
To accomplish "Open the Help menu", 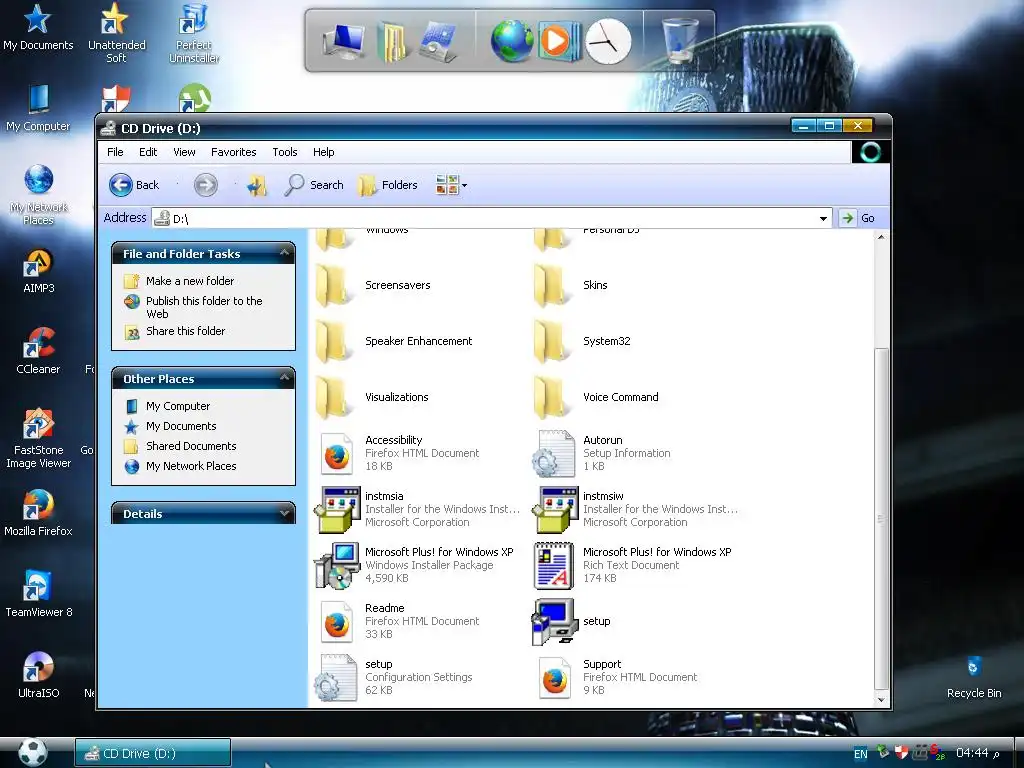I will click(323, 152).
